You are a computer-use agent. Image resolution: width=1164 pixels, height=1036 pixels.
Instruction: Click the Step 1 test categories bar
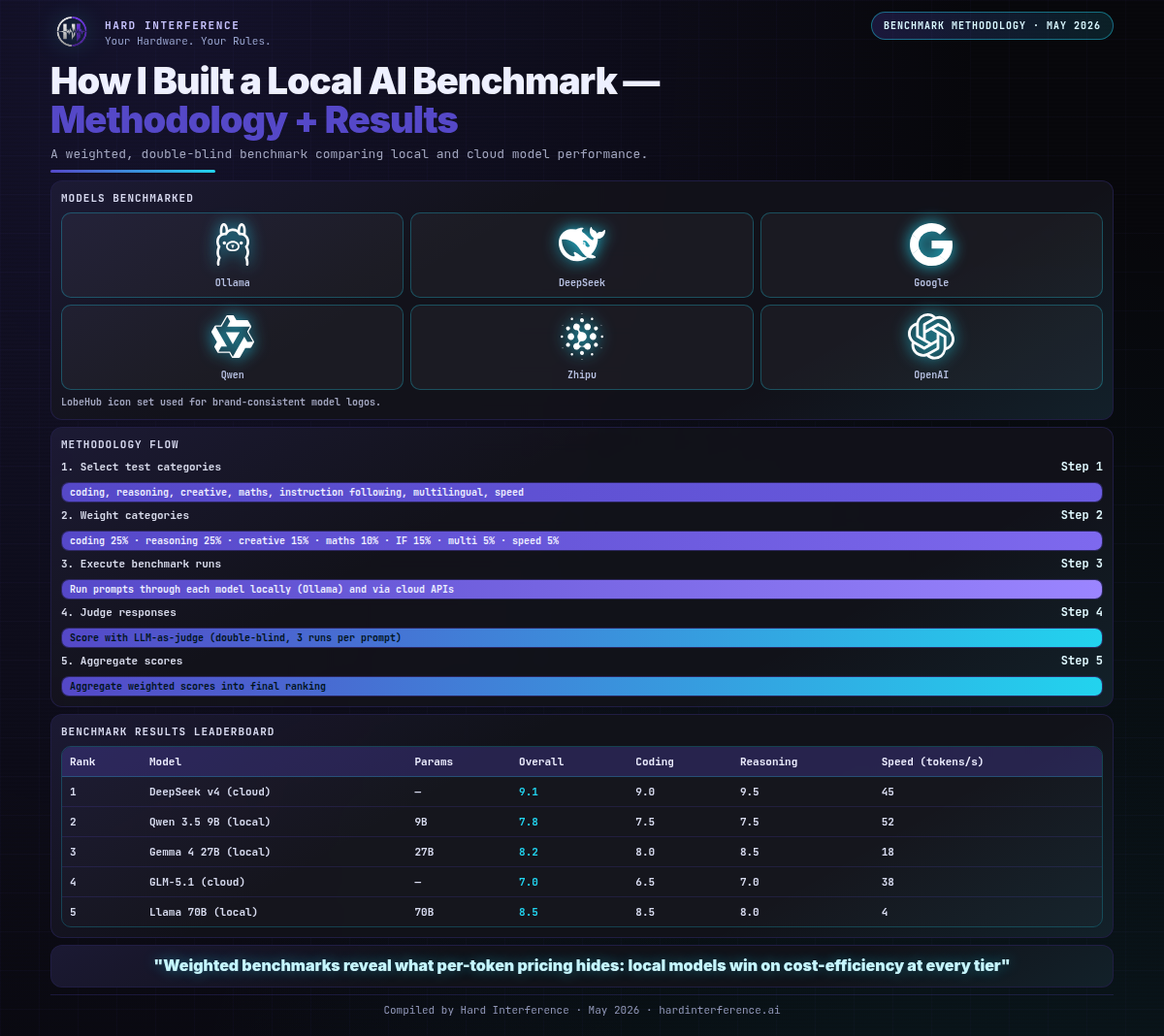pyautogui.click(x=582, y=492)
